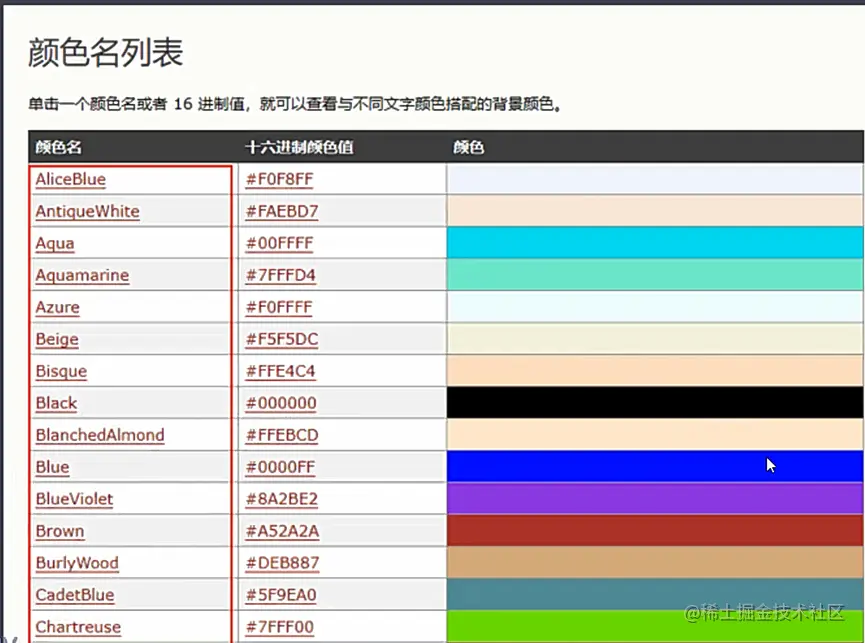
Task: Click the Azure color swatch bar
Action: (x=655, y=307)
